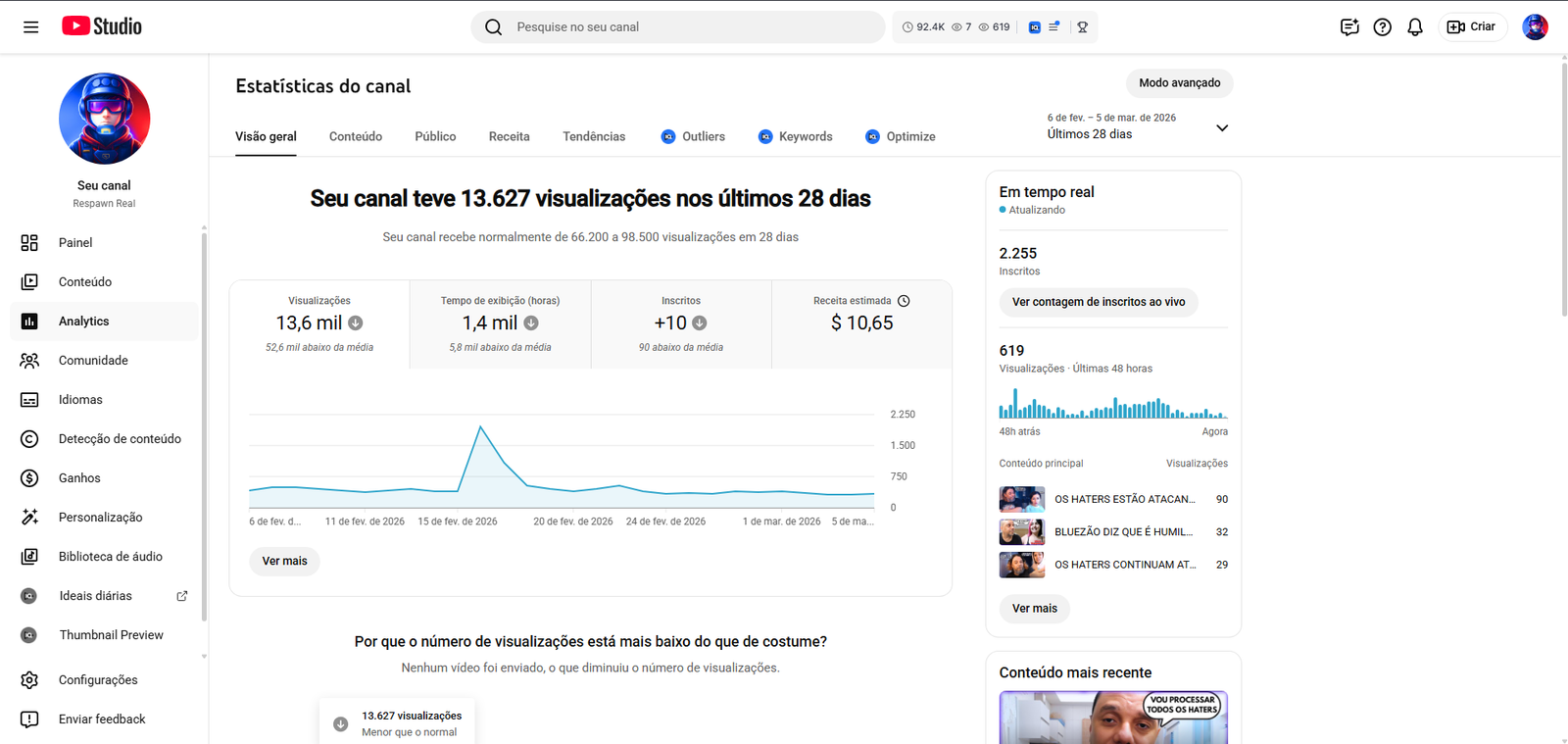Screen dimensions: 1568x744
Task: Select the Inscritos metric card
Action: click(681, 324)
